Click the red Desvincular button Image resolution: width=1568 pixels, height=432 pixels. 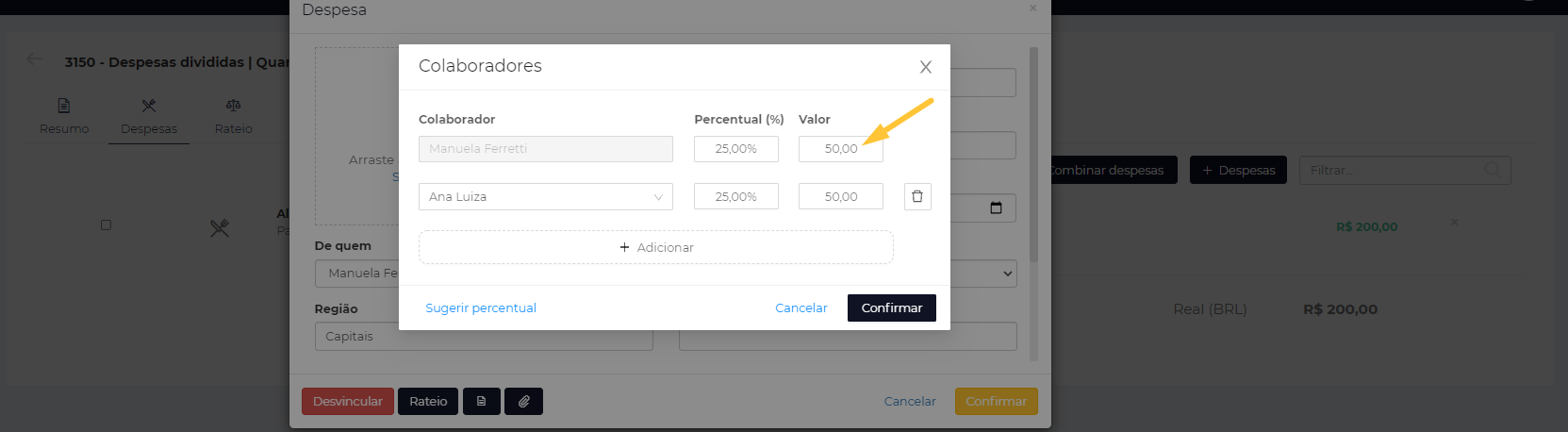(348, 401)
